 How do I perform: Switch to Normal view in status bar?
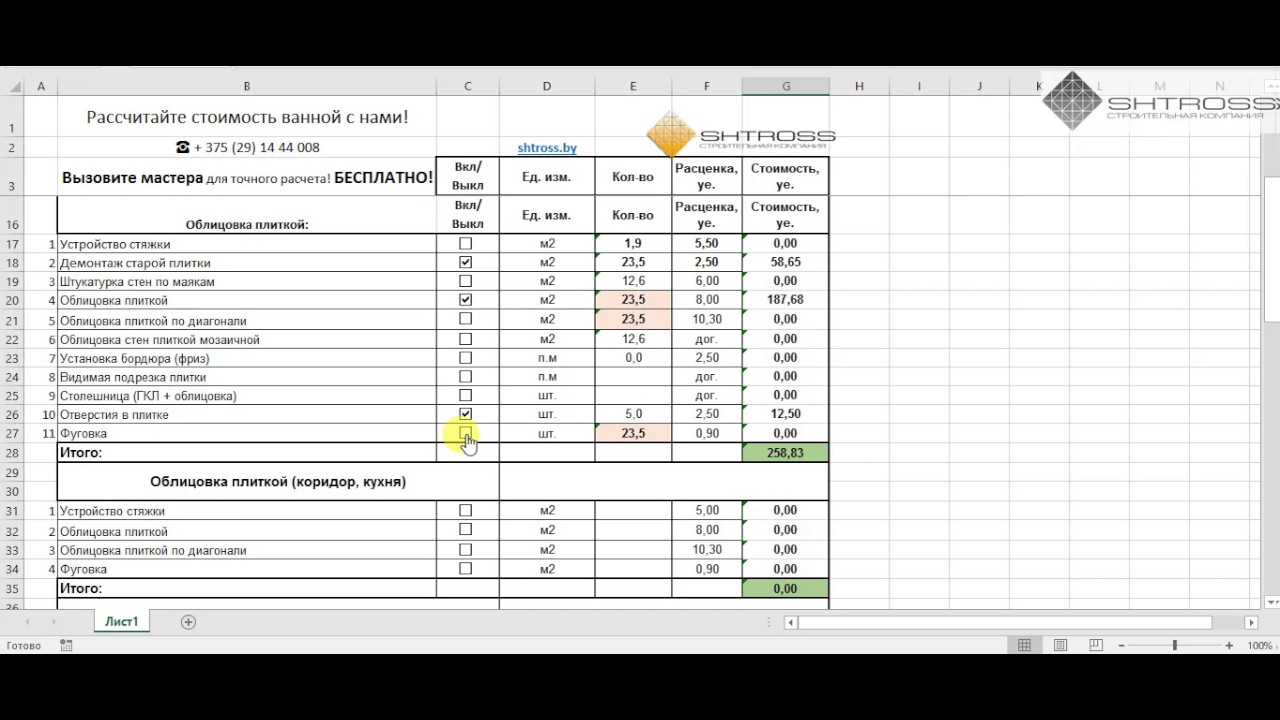click(1024, 646)
